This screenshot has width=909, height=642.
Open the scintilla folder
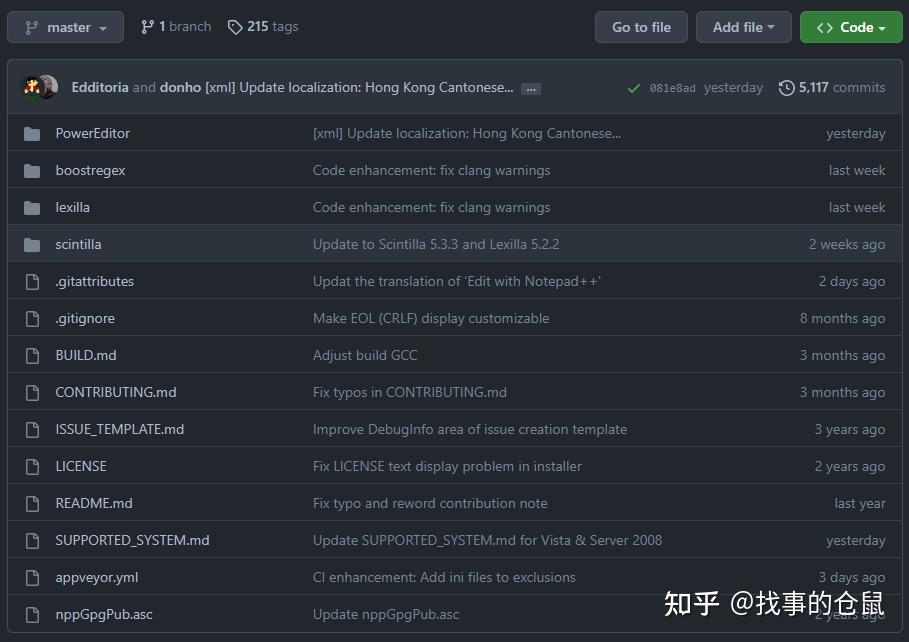click(x=78, y=245)
